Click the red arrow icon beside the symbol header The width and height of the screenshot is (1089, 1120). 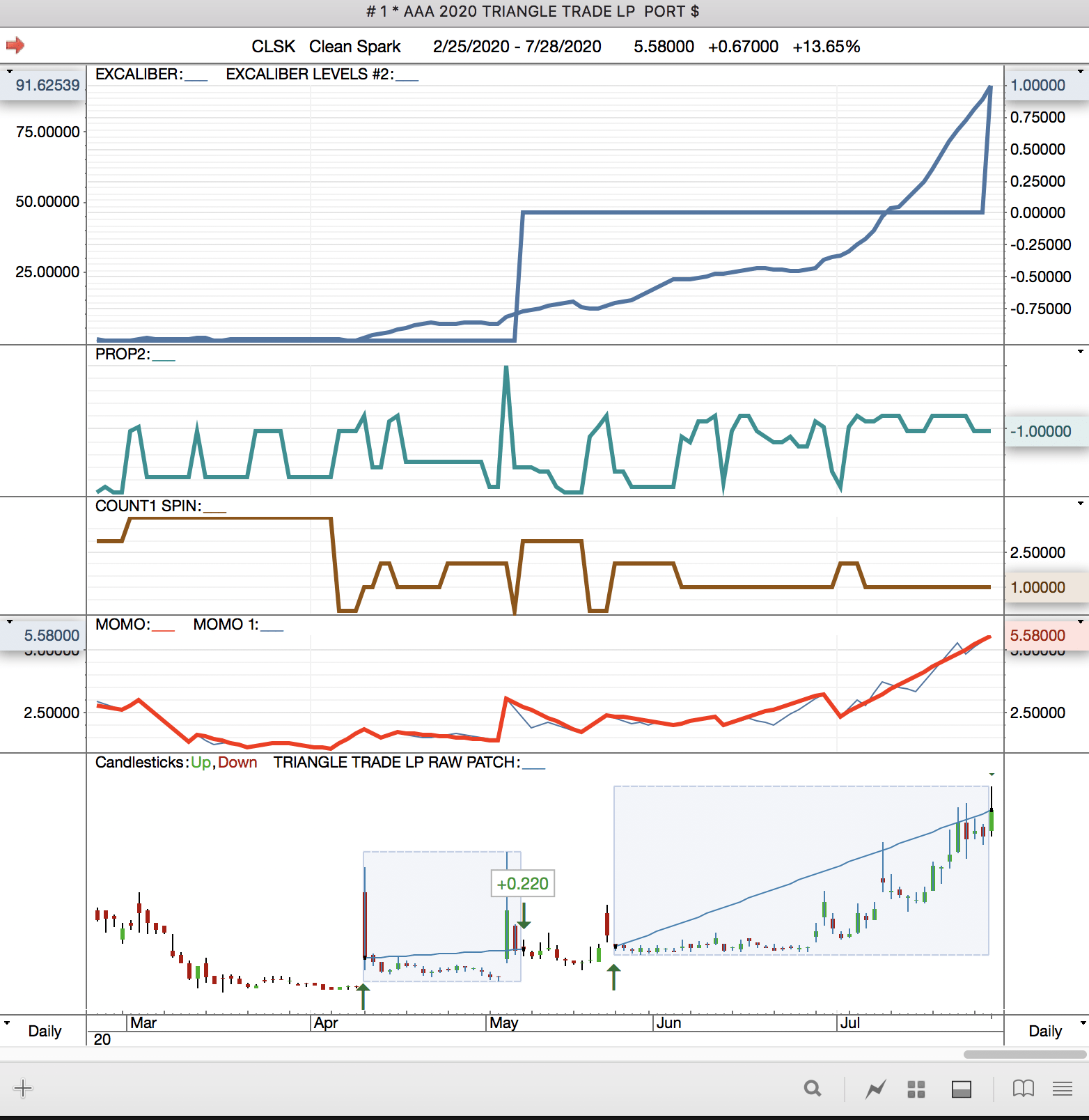click(x=15, y=46)
